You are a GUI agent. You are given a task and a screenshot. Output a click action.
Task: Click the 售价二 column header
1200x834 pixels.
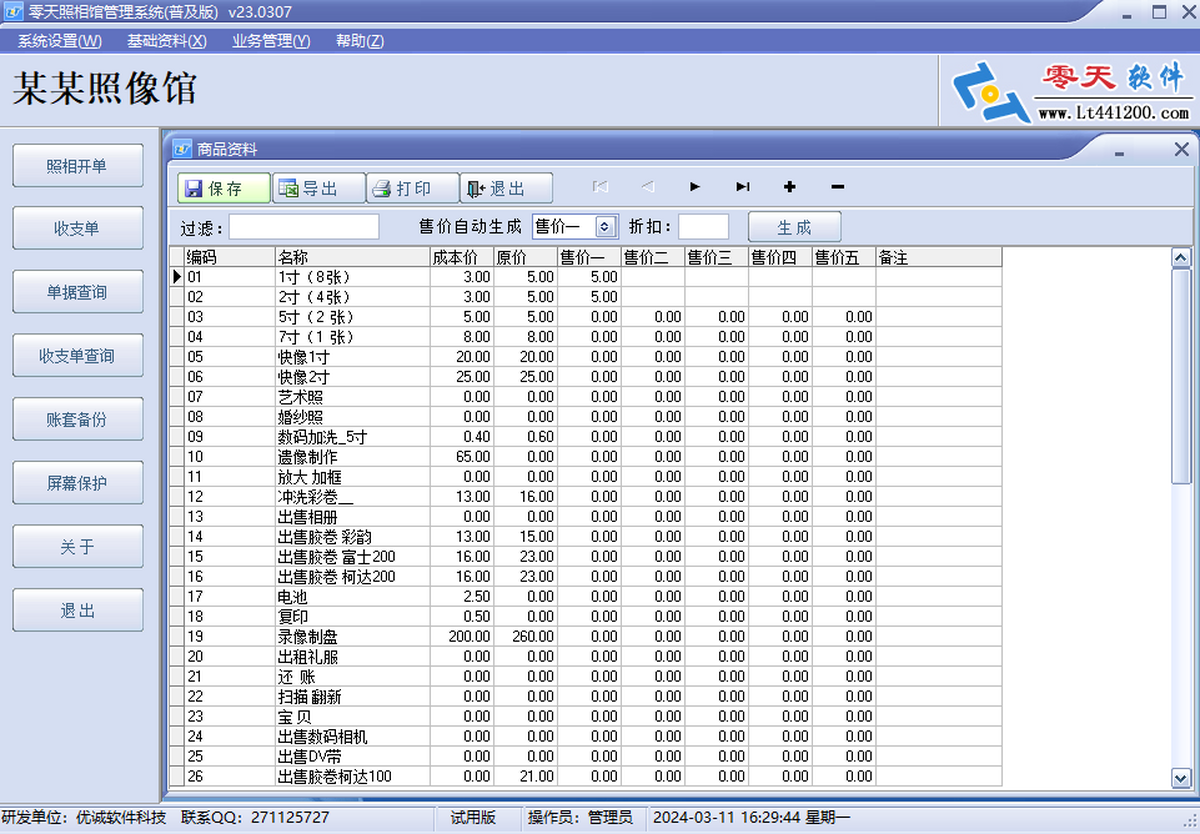click(653, 257)
